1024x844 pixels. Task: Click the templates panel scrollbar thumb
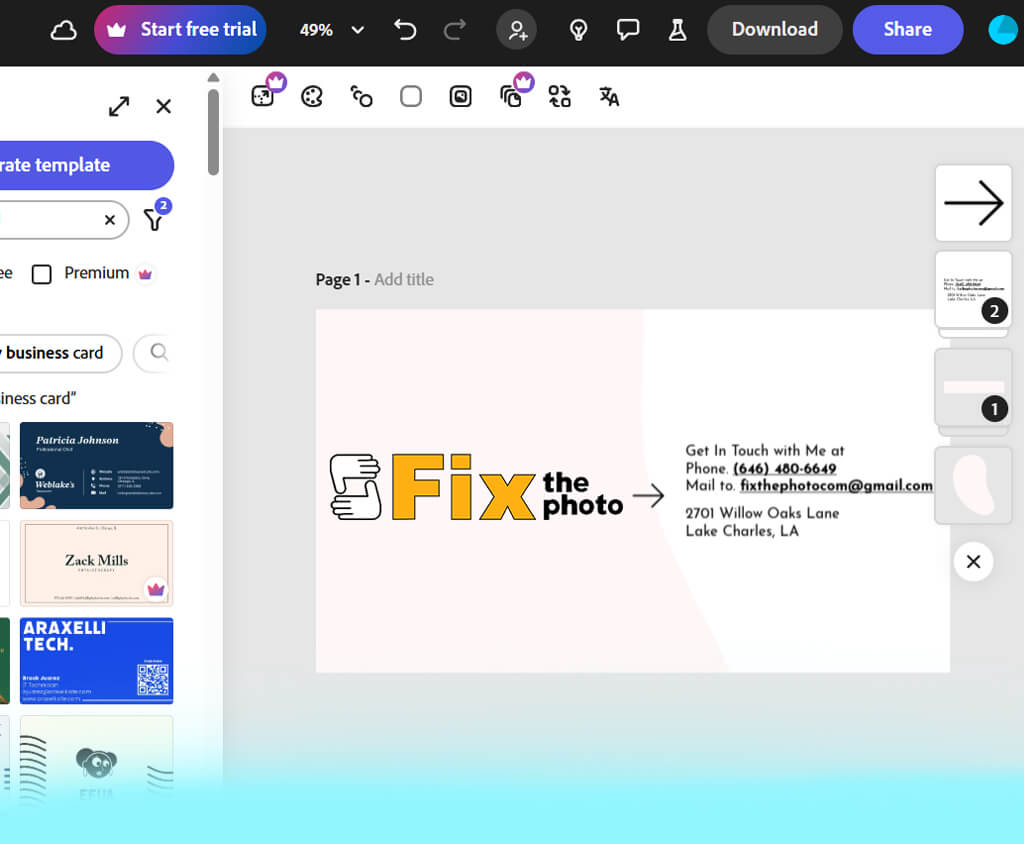pyautogui.click(x=213, y=133)
